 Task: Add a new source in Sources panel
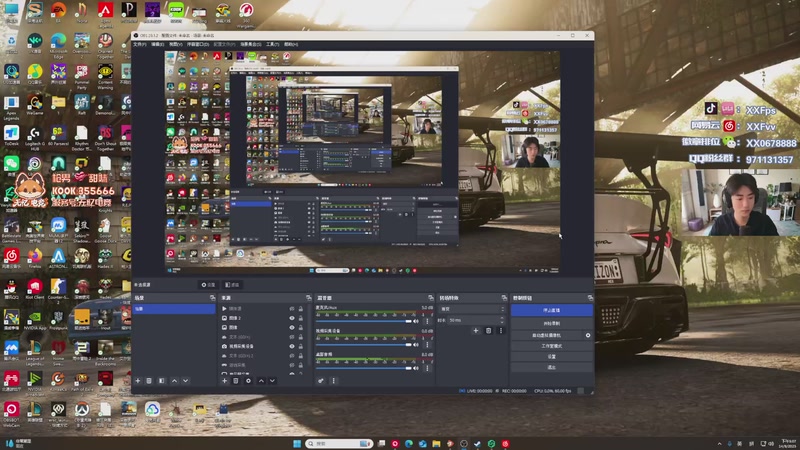click(x=224, y=381)
